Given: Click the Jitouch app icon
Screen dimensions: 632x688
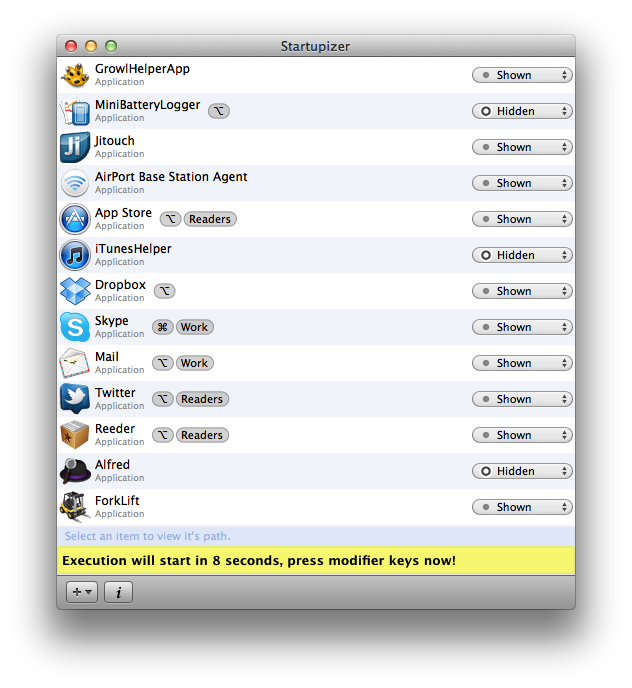Looking at the screenshot, I should coord(75,147).
